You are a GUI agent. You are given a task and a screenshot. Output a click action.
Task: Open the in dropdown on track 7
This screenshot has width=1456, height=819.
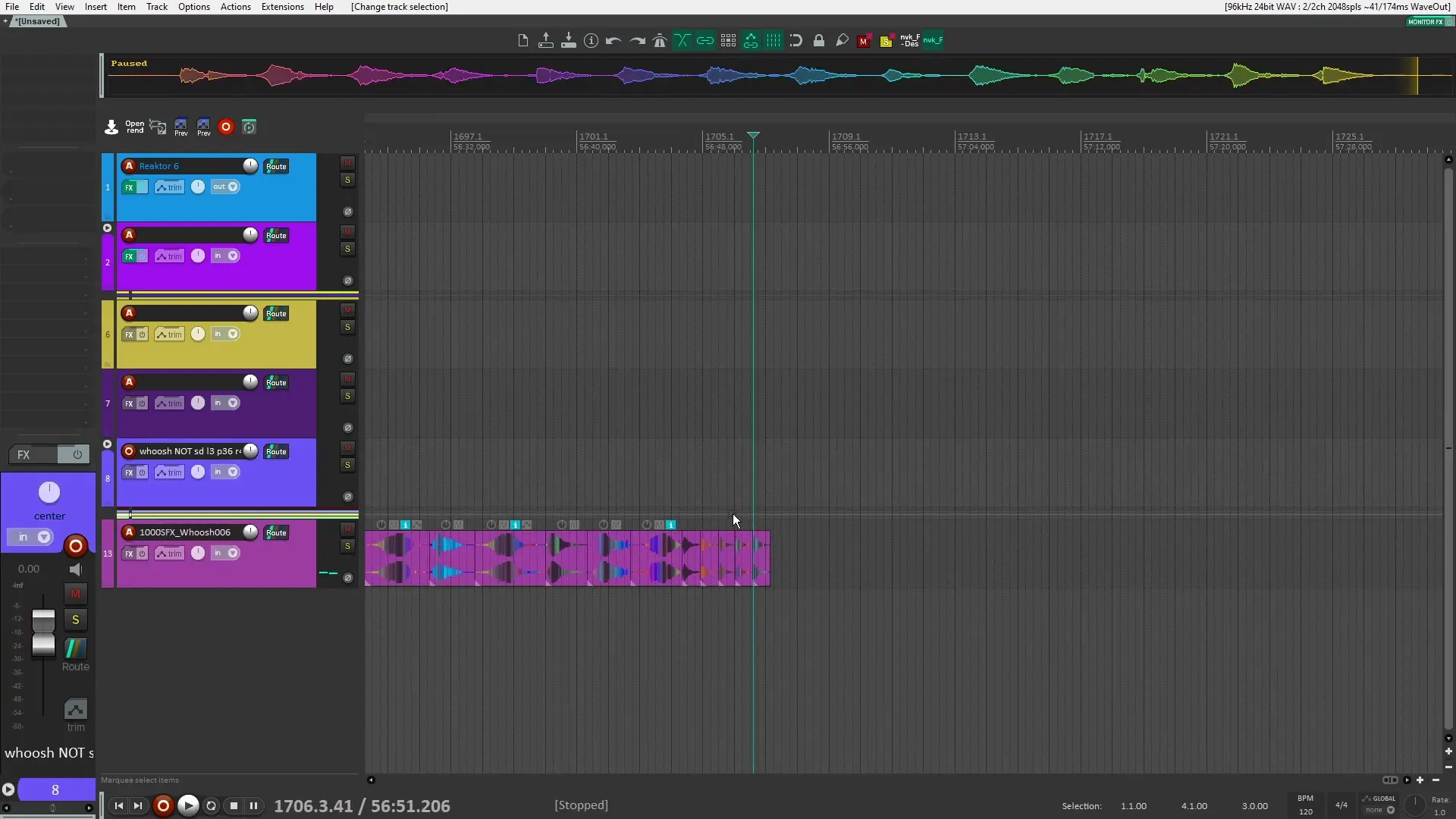(225, 403)
